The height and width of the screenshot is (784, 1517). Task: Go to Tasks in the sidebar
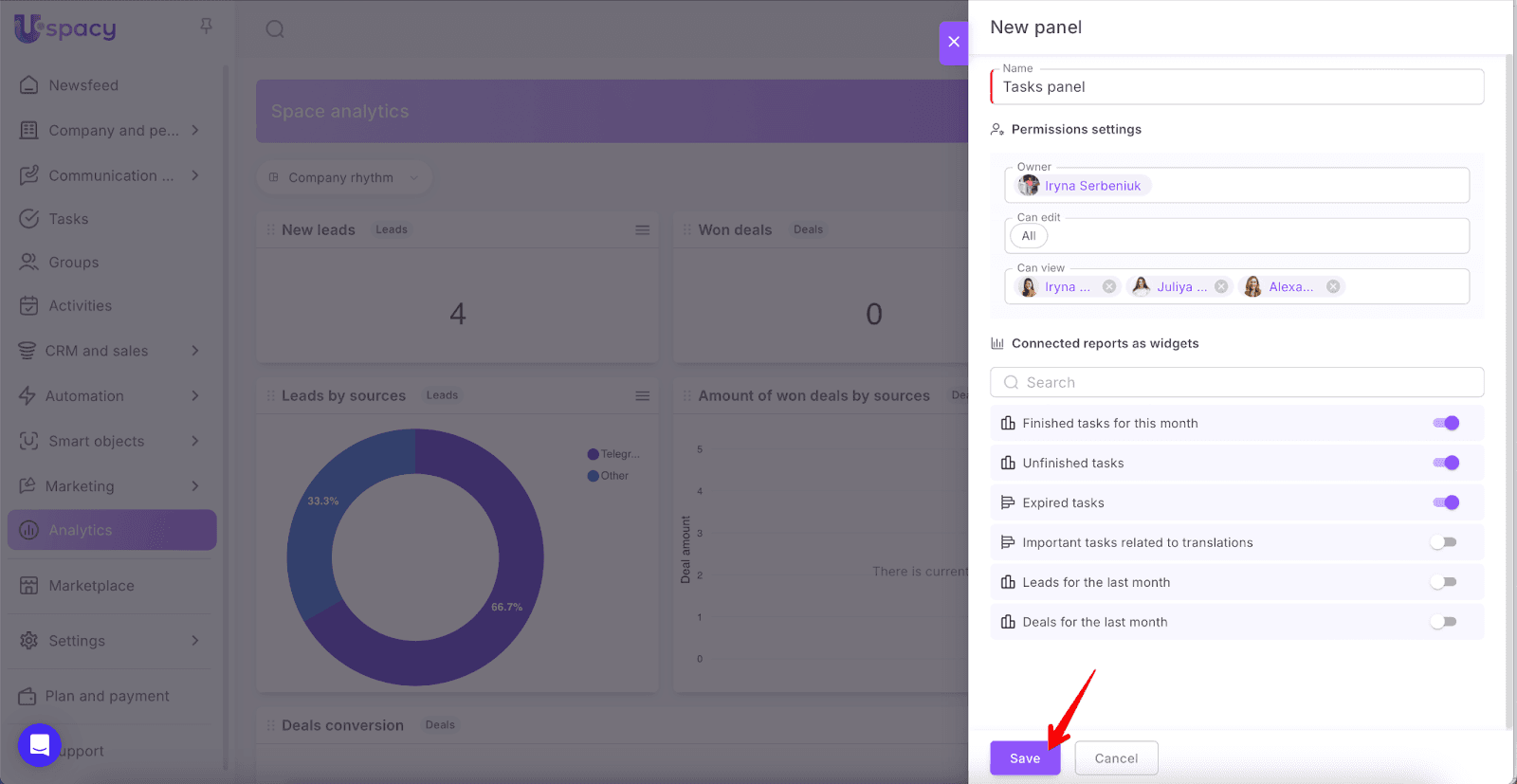pyautogui.click(x=68, y=219)
